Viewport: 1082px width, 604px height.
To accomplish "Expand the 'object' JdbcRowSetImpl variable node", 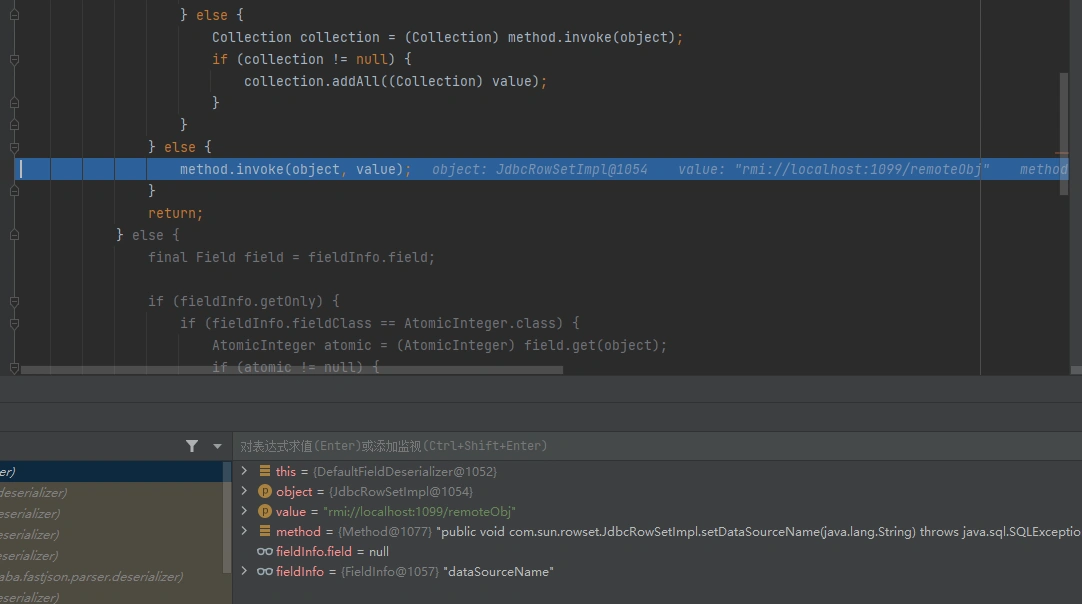I will pyautogui.click(x=244, y=491).
